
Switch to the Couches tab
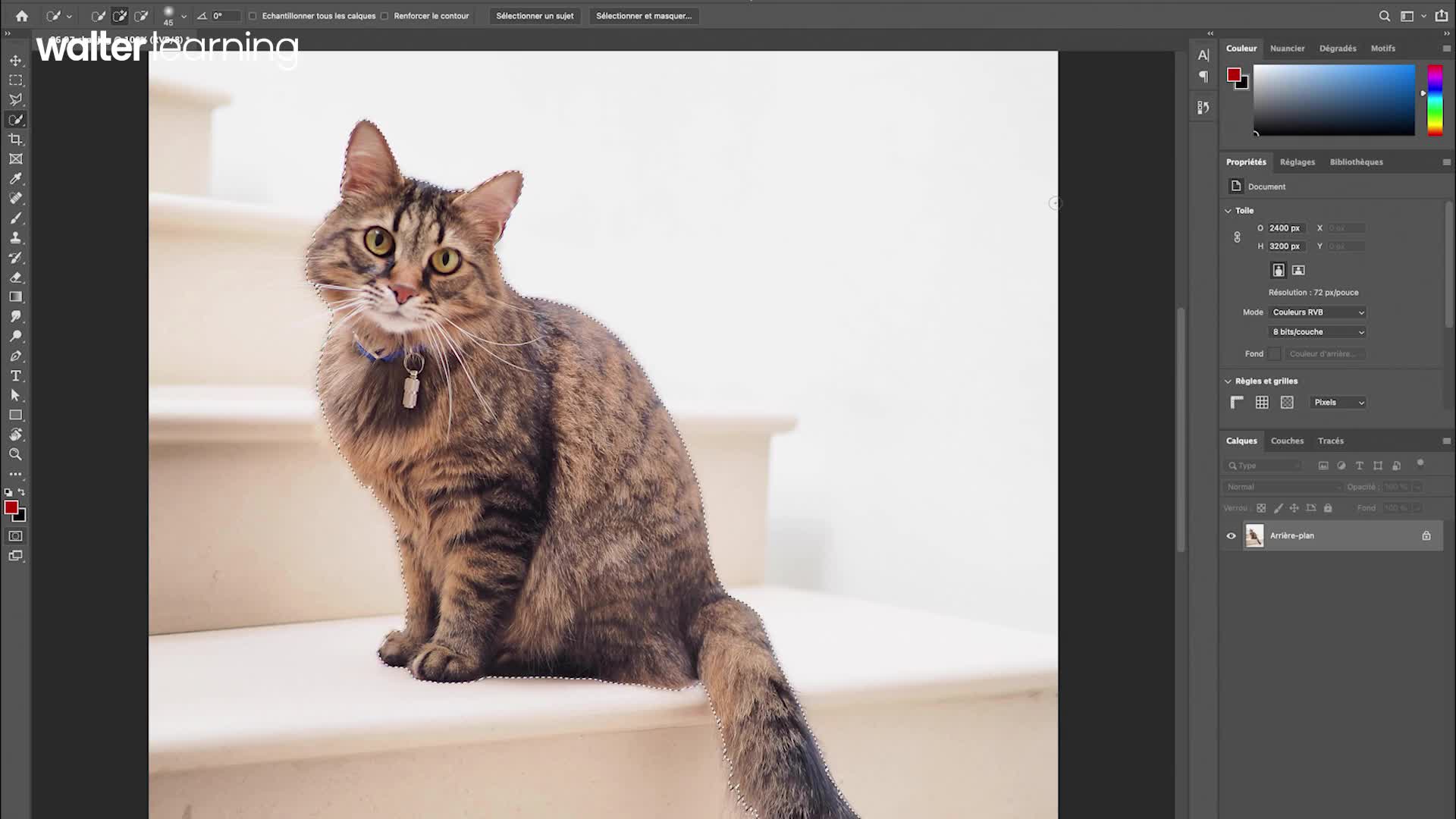[1287, 441]
